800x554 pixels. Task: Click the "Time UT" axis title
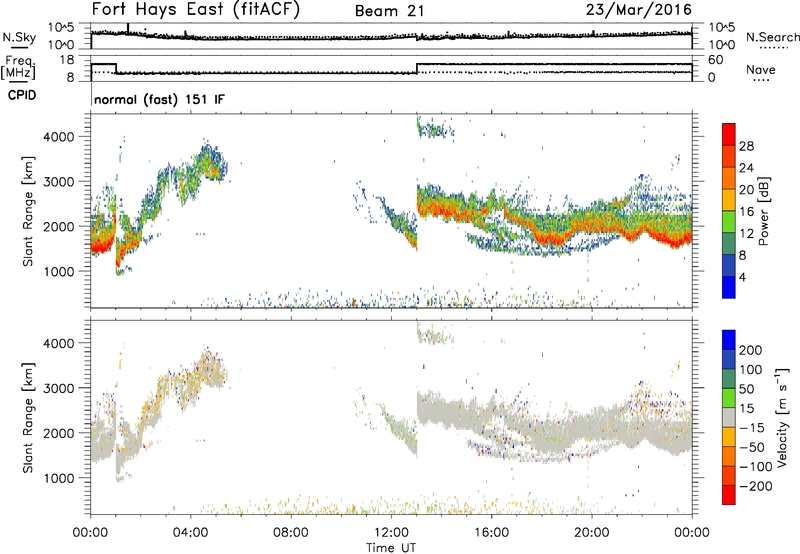(391, 547)
